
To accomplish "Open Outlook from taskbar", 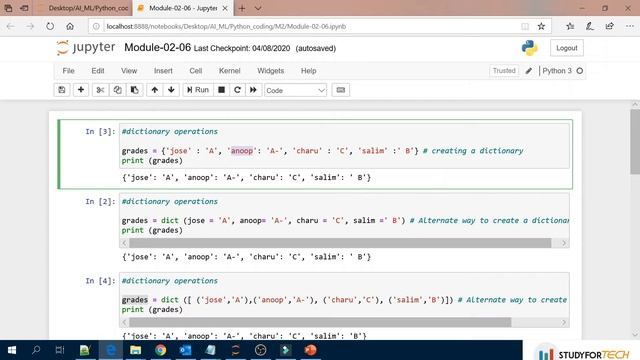I will click(185, 350).
